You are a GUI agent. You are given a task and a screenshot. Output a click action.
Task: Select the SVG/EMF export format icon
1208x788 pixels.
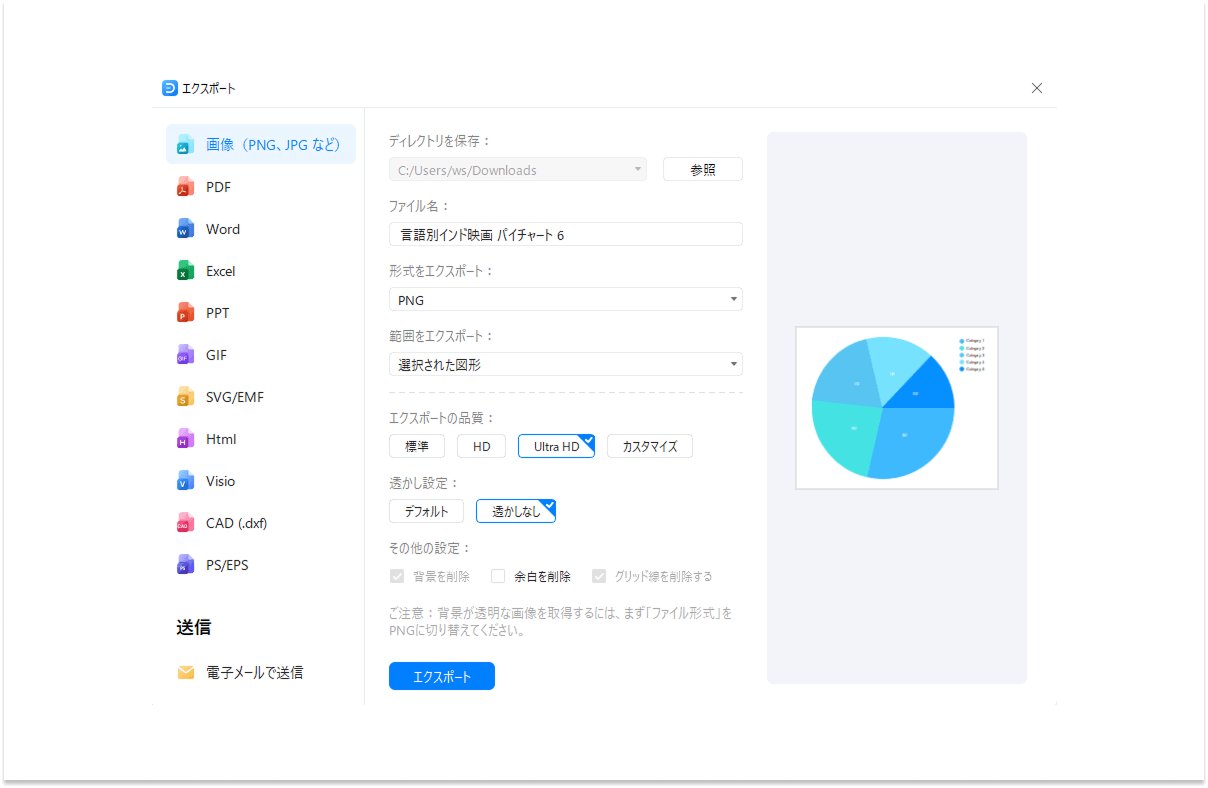click(x=185, y=396)
